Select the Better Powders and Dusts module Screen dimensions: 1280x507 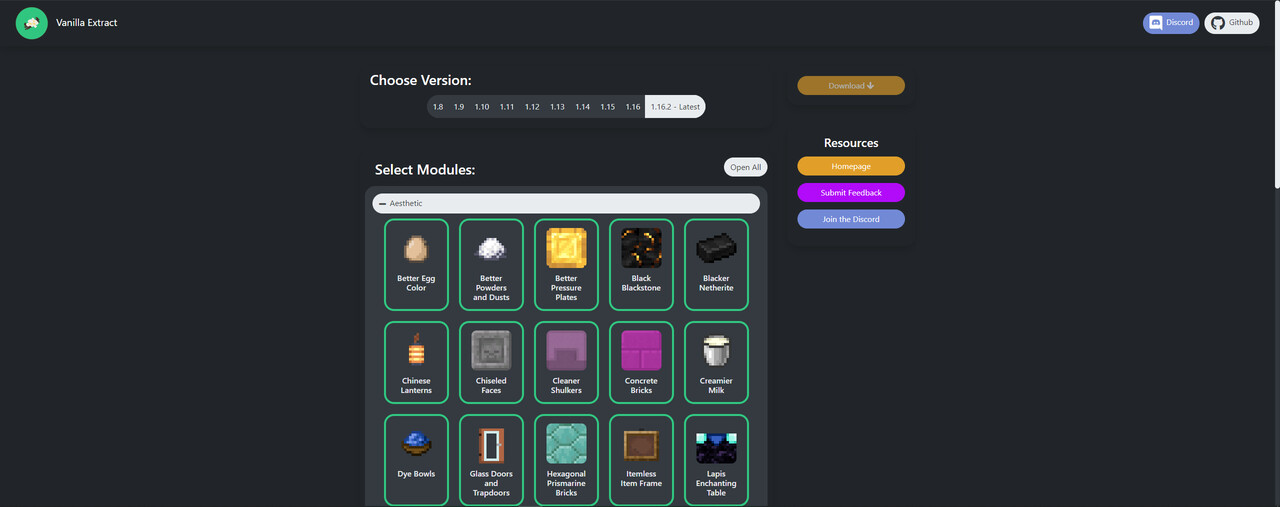pos(491,265)
